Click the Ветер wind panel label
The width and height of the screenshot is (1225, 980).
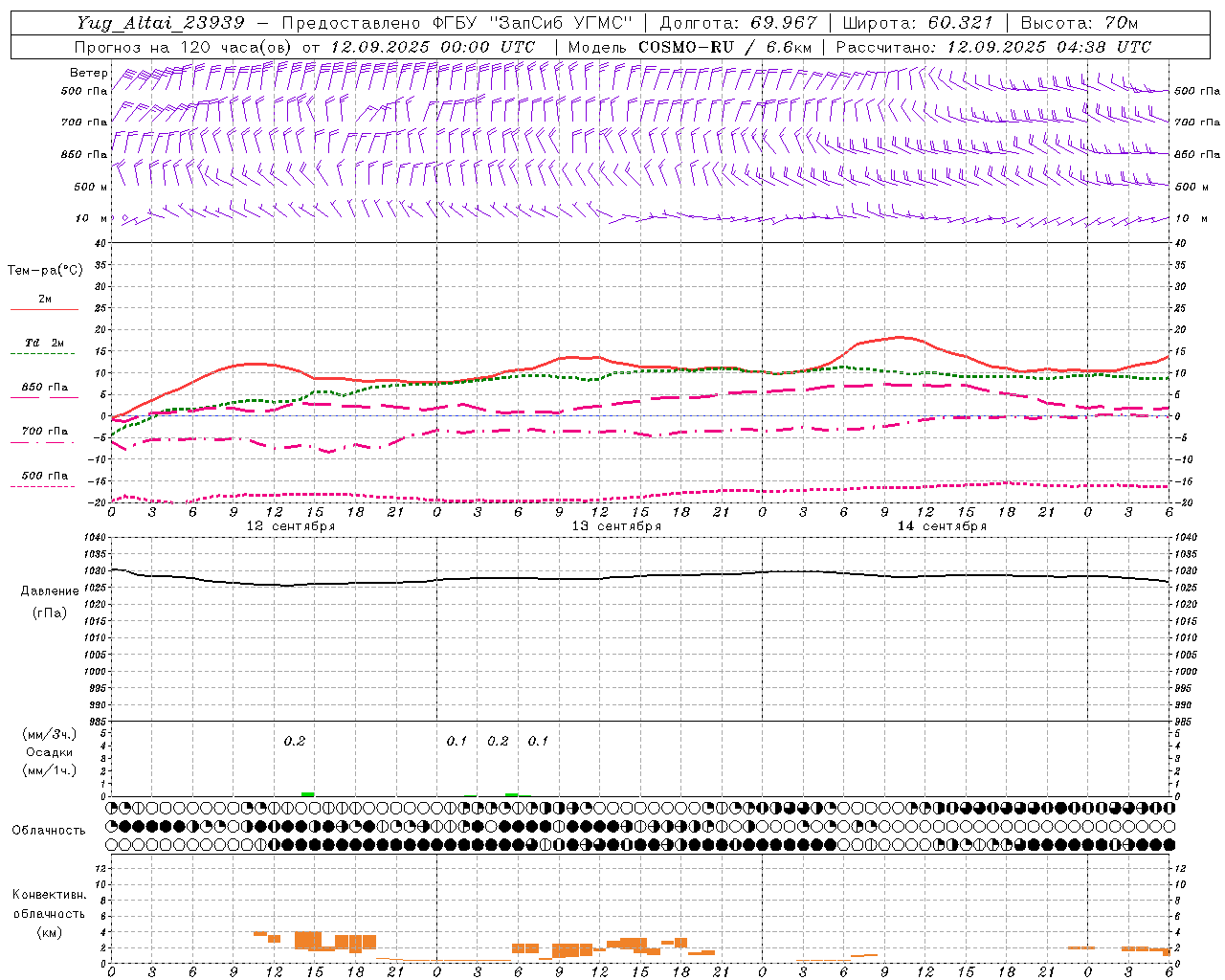pos(88,73)
